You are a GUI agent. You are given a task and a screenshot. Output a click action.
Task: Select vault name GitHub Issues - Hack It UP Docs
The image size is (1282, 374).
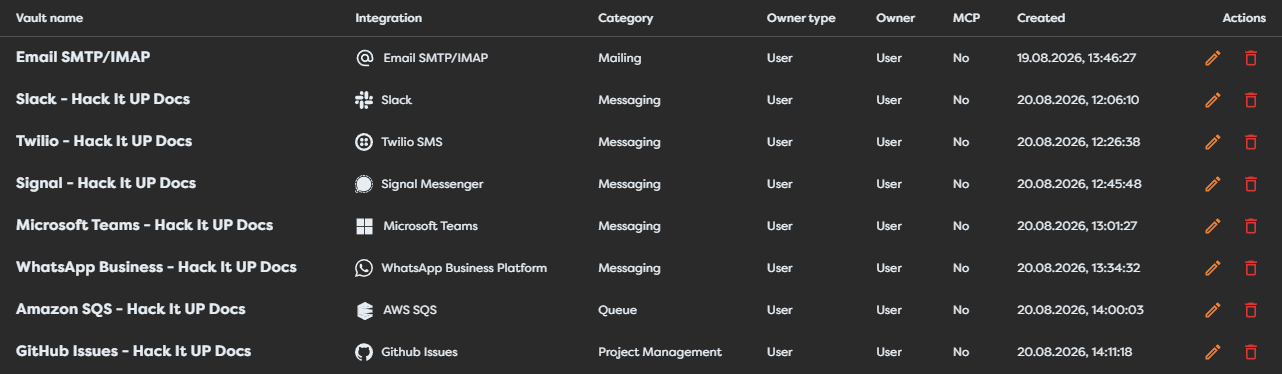[x=134, y=351]
